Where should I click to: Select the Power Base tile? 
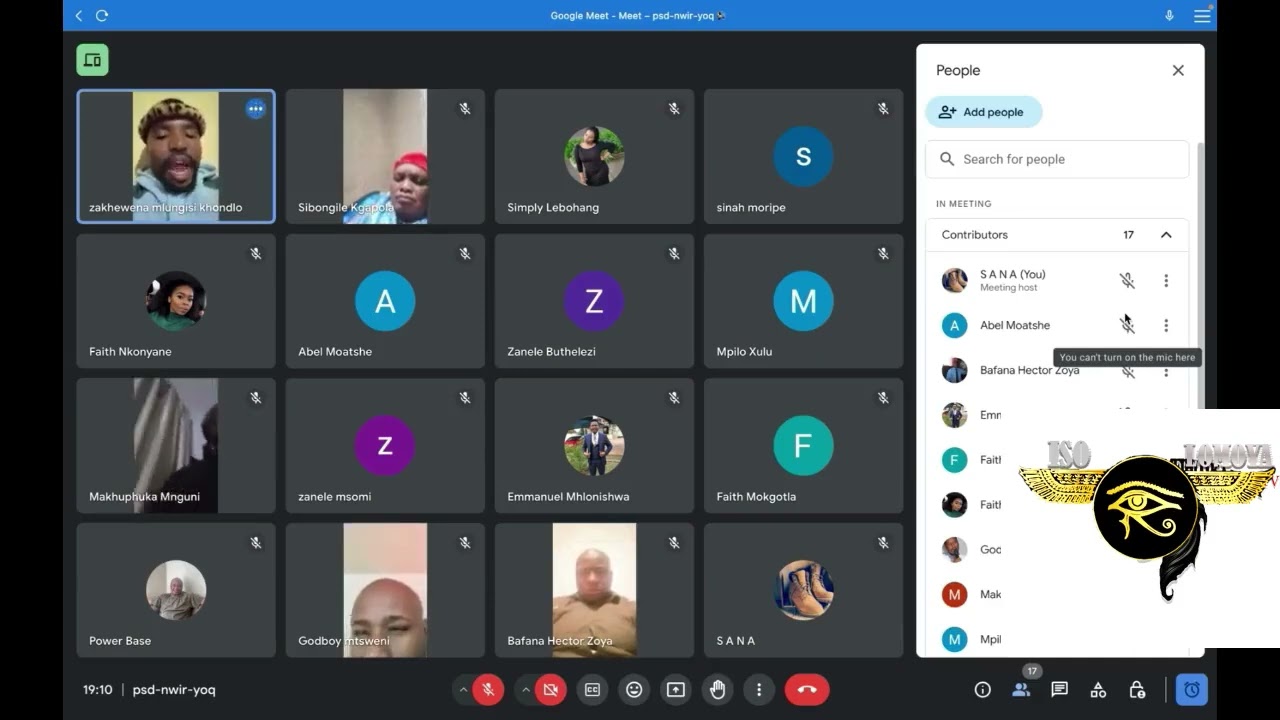[x=176, y=590]
